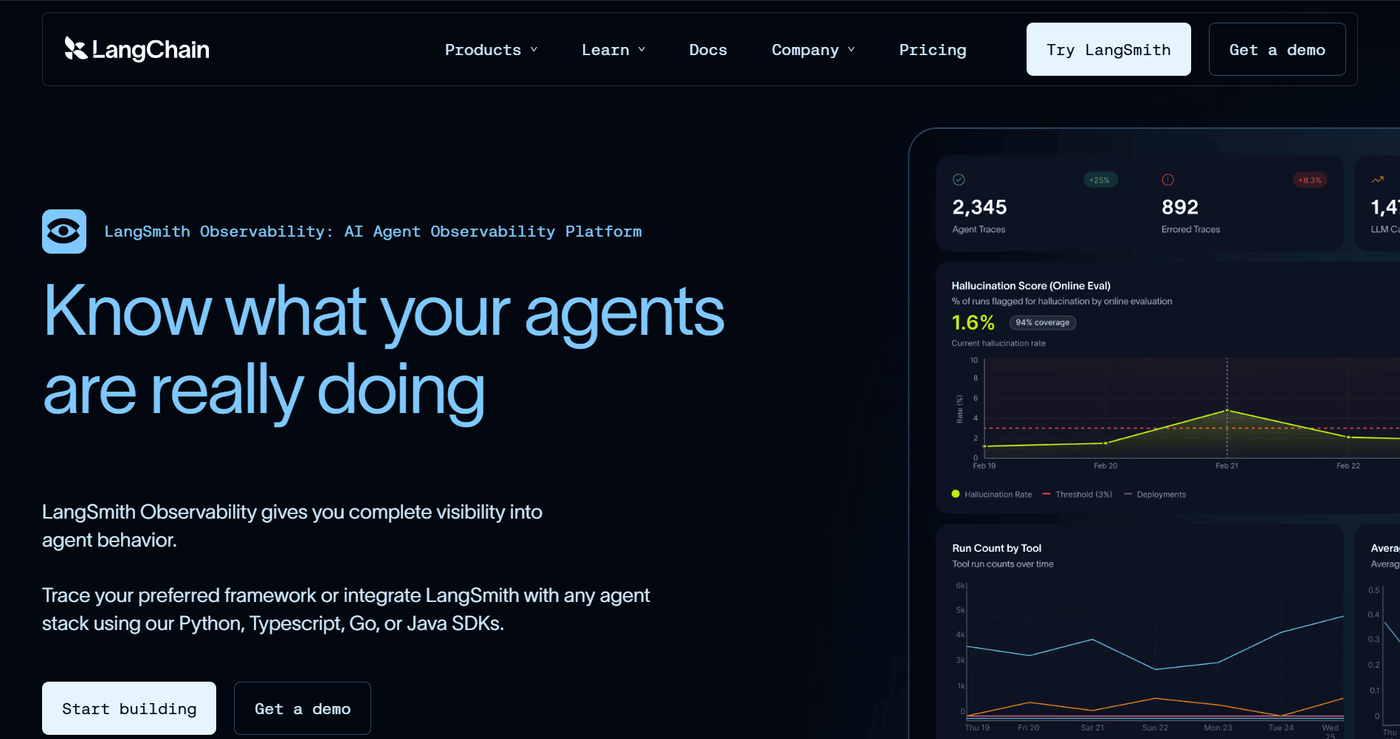Click the +25% badge on Agent Traces card
Screen dimensions: 1400x739
click(1101, 180)
